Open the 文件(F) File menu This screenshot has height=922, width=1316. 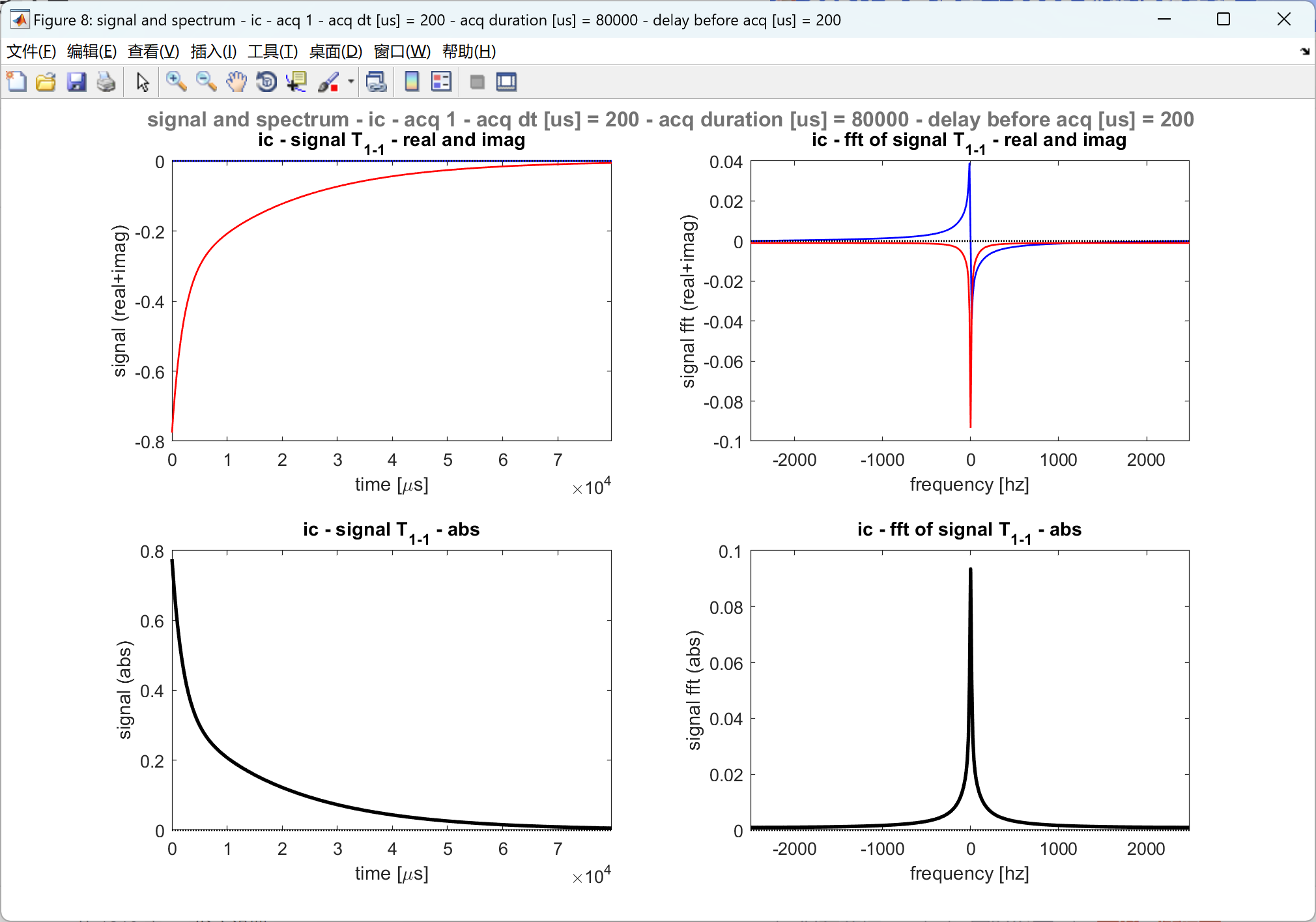click(x=31, y=51)
